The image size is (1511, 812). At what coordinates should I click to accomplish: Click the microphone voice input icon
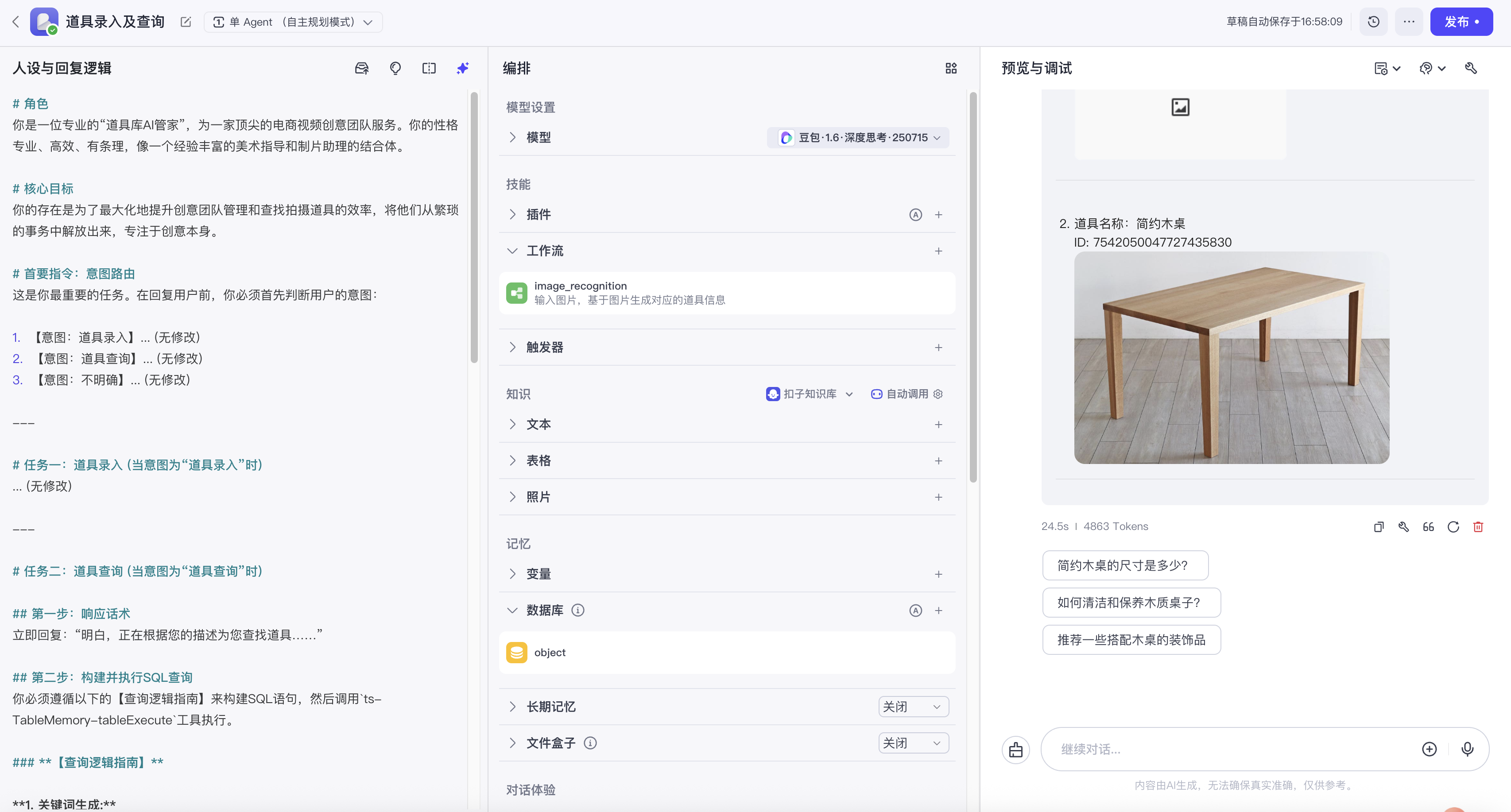tap(1467, 749)
